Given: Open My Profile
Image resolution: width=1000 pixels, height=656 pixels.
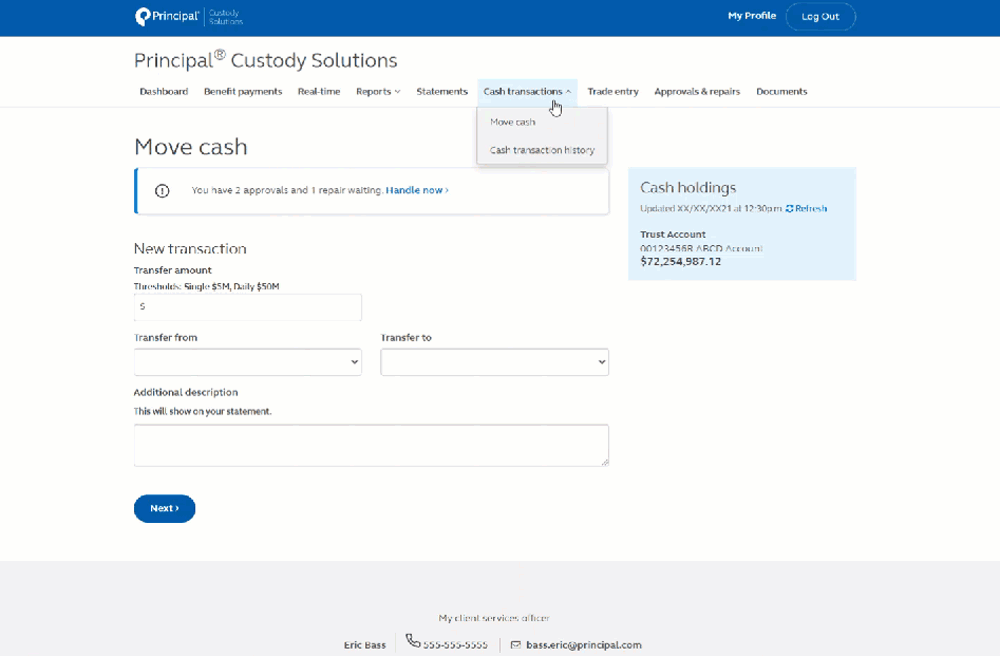Looking at the screenshot, I should point(751,16).
